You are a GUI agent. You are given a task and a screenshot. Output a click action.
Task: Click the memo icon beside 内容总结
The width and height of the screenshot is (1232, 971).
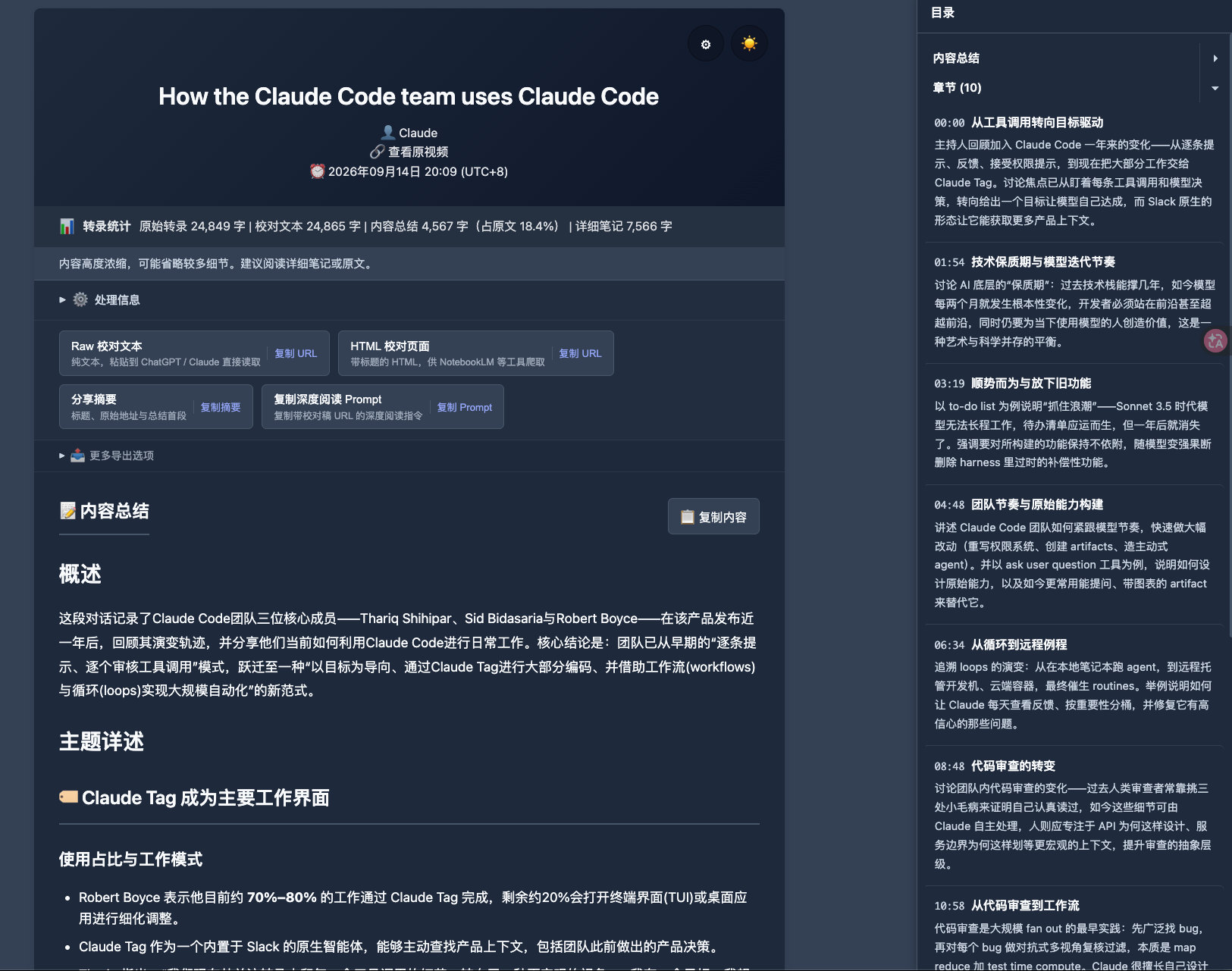coord(67,511)
